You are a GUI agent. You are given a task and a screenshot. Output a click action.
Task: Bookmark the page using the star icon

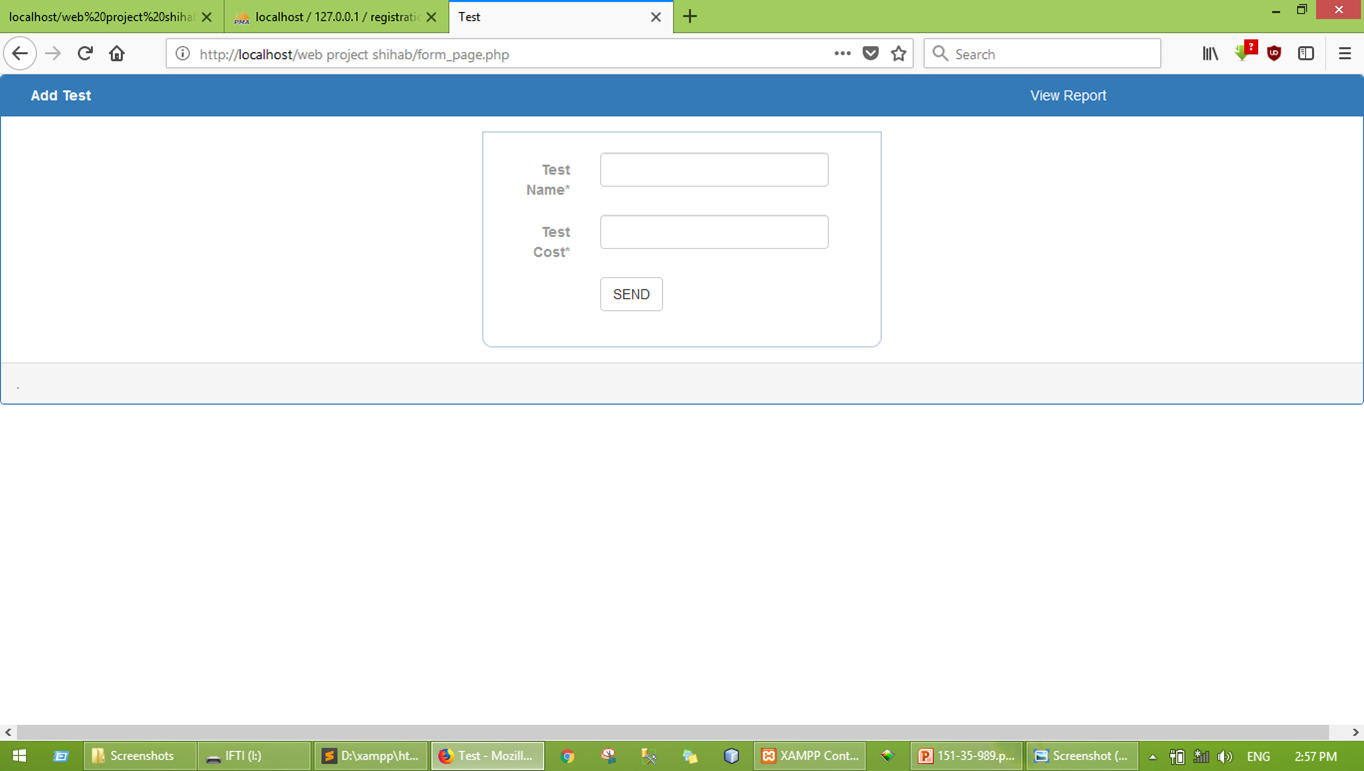pyautogui.click(x=897, y=53)
